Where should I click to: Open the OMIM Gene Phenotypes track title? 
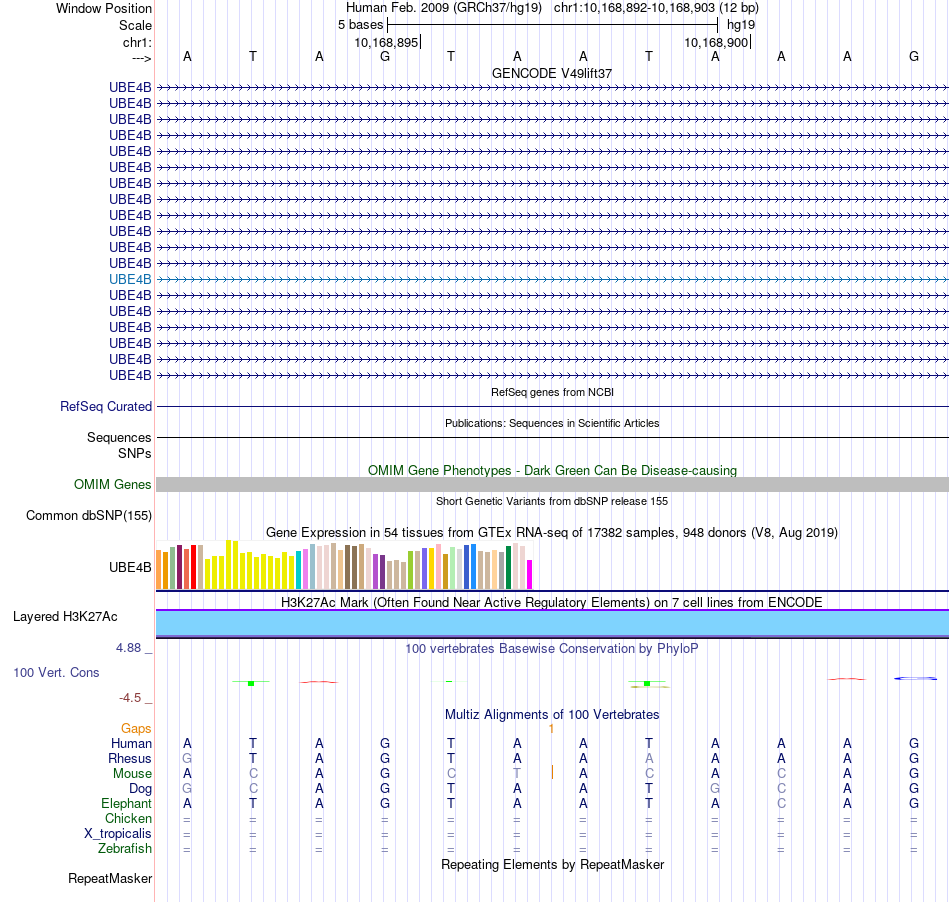pyautogui.click(x=552, y=470)
